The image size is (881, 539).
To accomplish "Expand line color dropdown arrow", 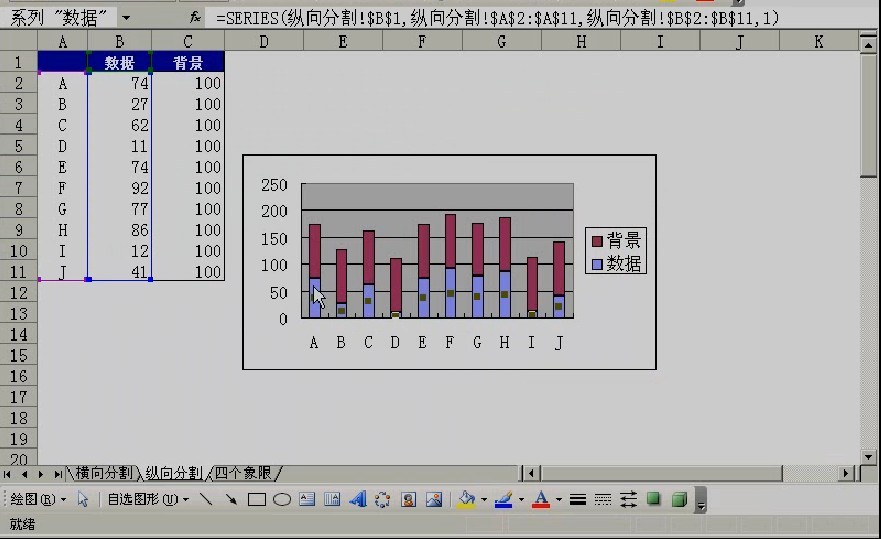I will (x=521, y=499).
